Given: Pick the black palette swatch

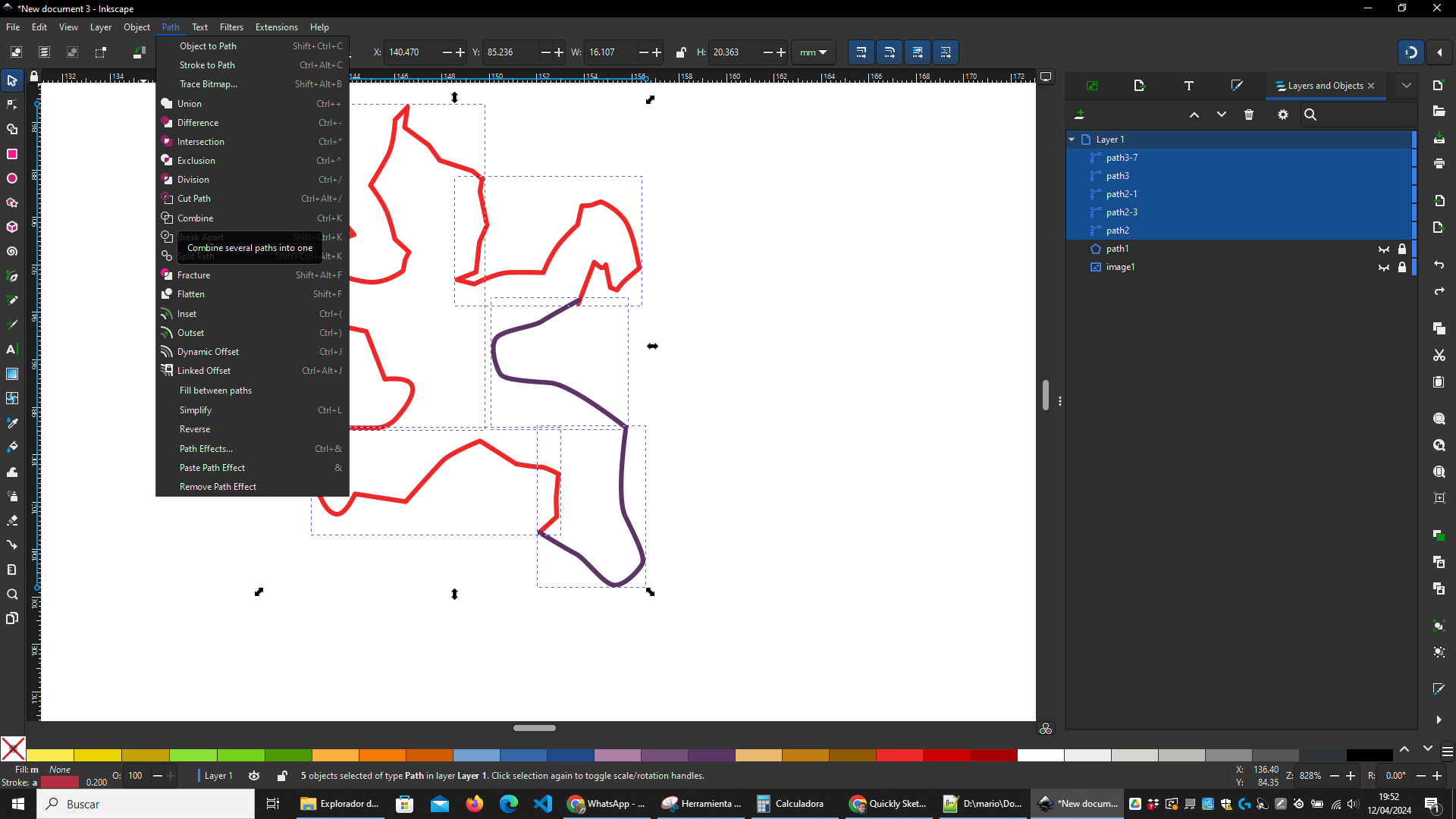Looking at the screenshot, I should [1370, 755].
